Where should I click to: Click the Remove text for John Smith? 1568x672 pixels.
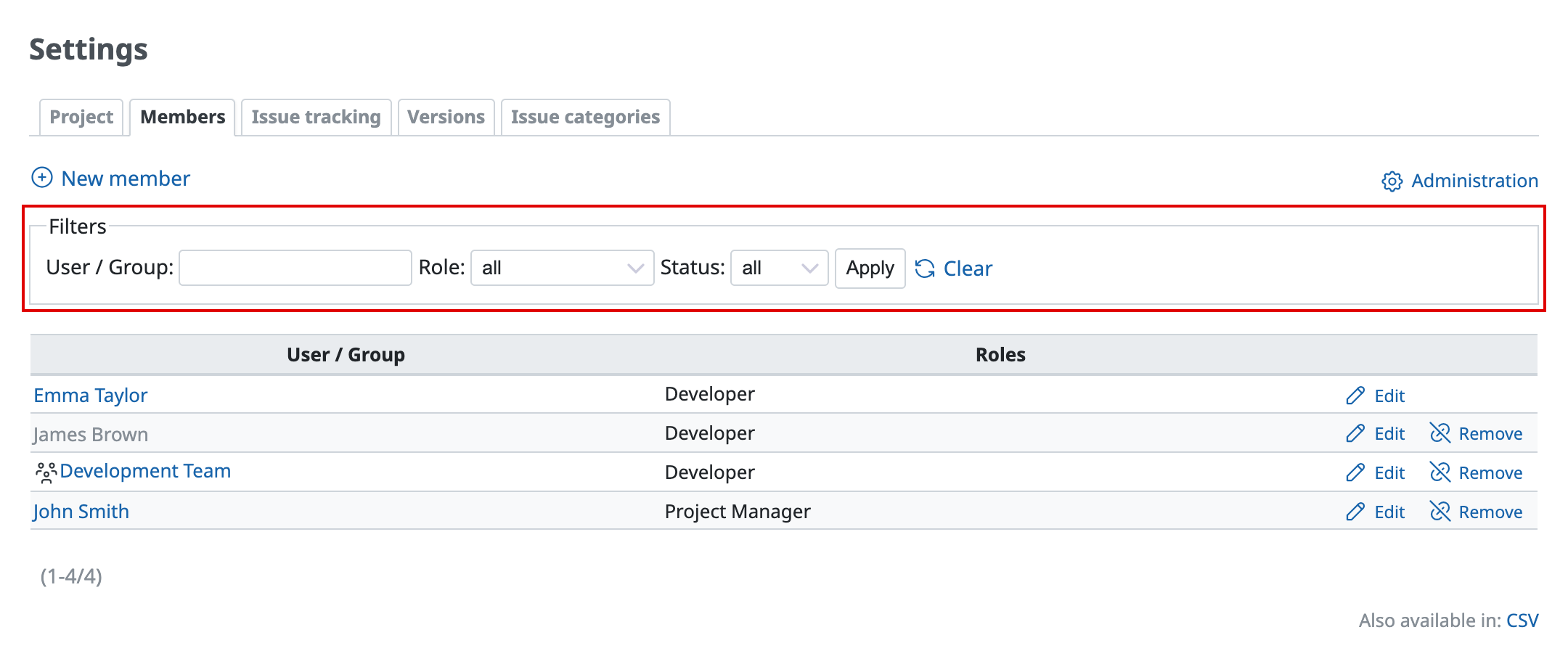(1490, 512)
